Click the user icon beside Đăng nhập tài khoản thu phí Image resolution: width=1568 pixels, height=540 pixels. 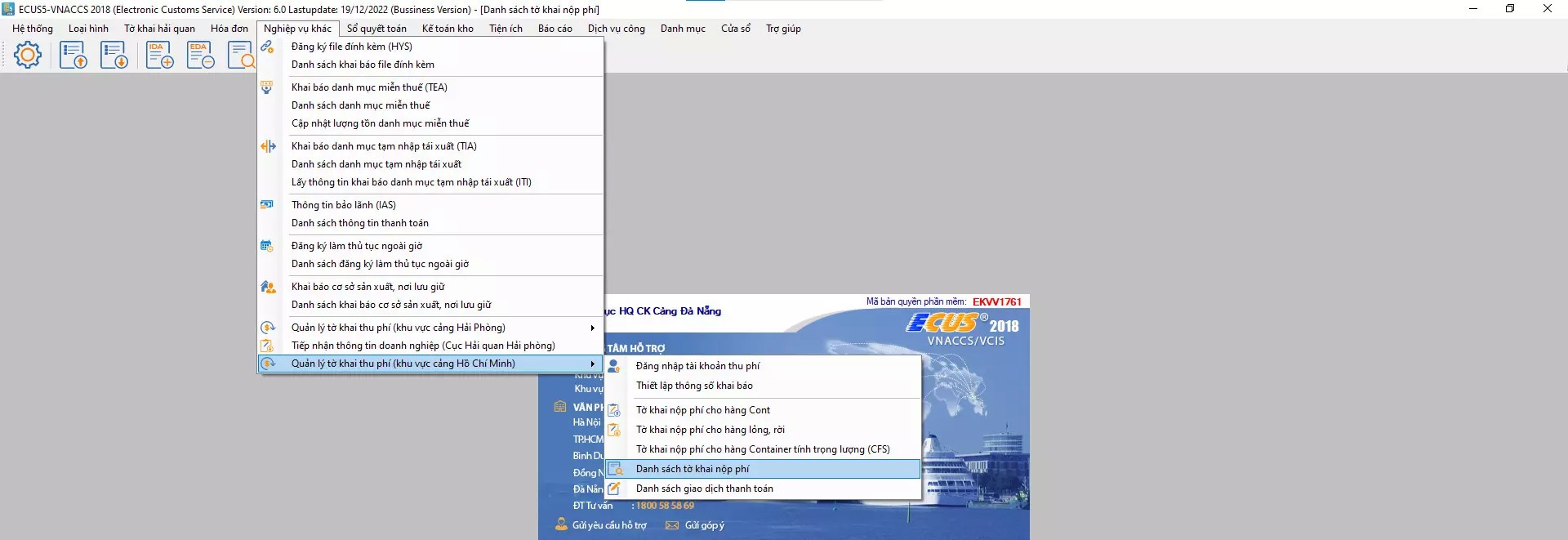coord(614,366)
